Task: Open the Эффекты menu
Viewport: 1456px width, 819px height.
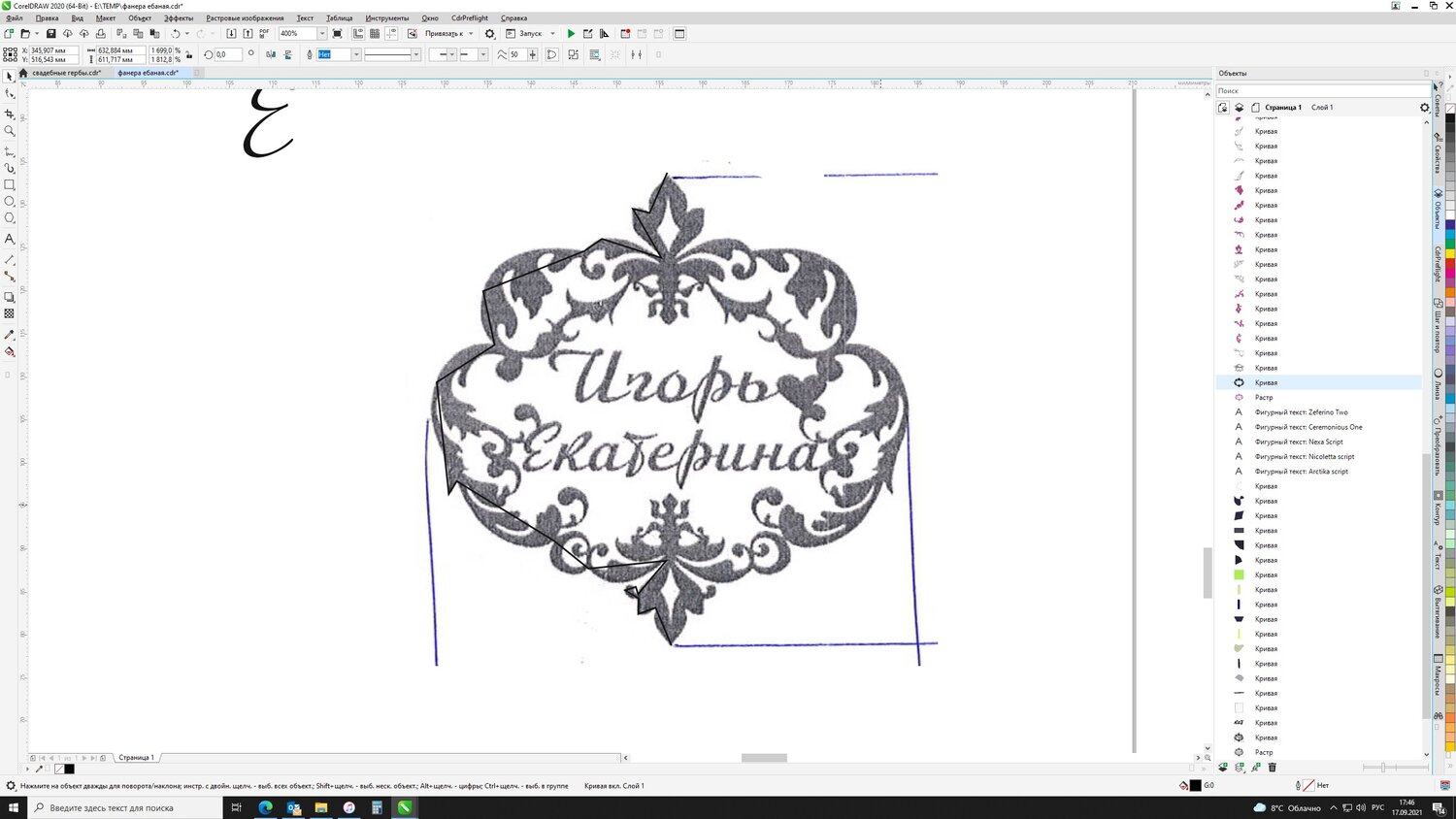Action: point(179,18)
